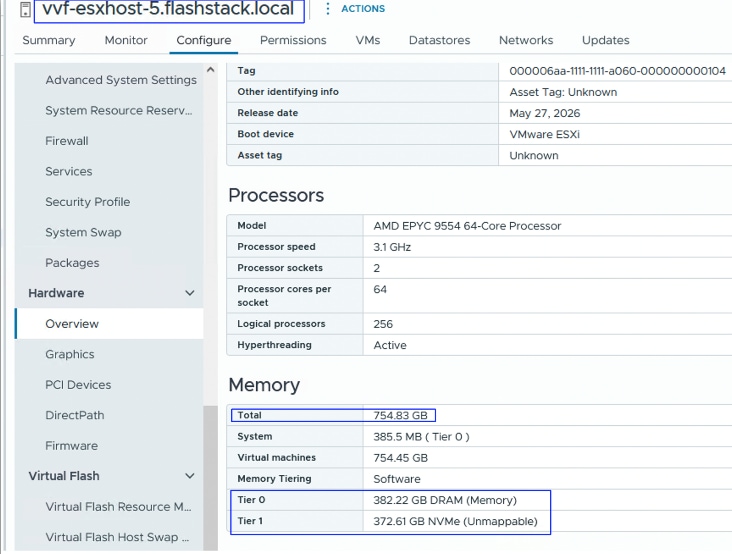The height and width of the screenshot is (554, 732).
Task: Select Firewall in the sidebar
Action: coord(67,141)
